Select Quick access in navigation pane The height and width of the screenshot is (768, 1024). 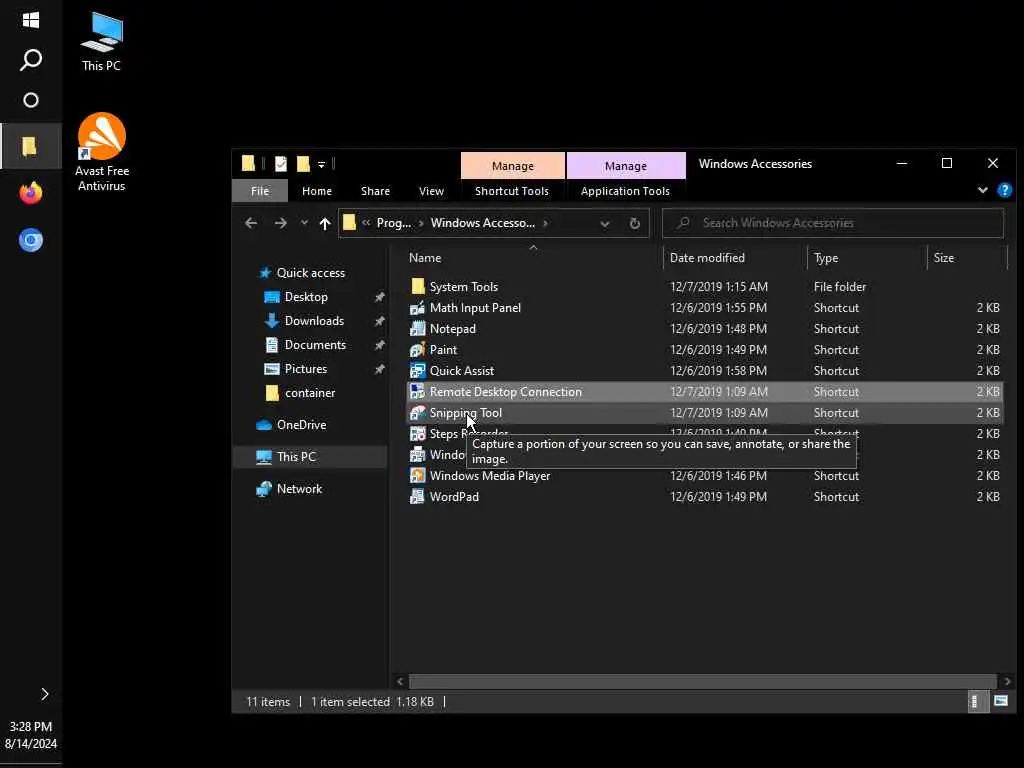pyautogui.click(x=302, y=273)
